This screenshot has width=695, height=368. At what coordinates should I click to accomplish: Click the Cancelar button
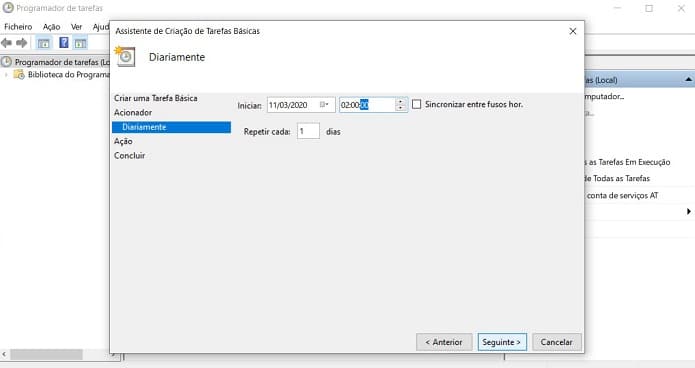557,342
